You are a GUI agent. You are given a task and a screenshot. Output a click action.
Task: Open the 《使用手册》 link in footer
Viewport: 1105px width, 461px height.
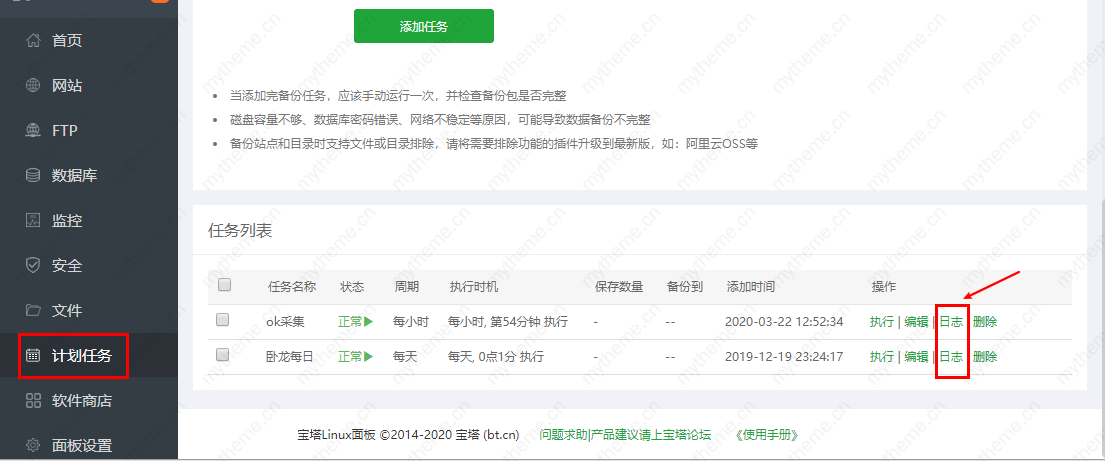[x=766, y=435]
